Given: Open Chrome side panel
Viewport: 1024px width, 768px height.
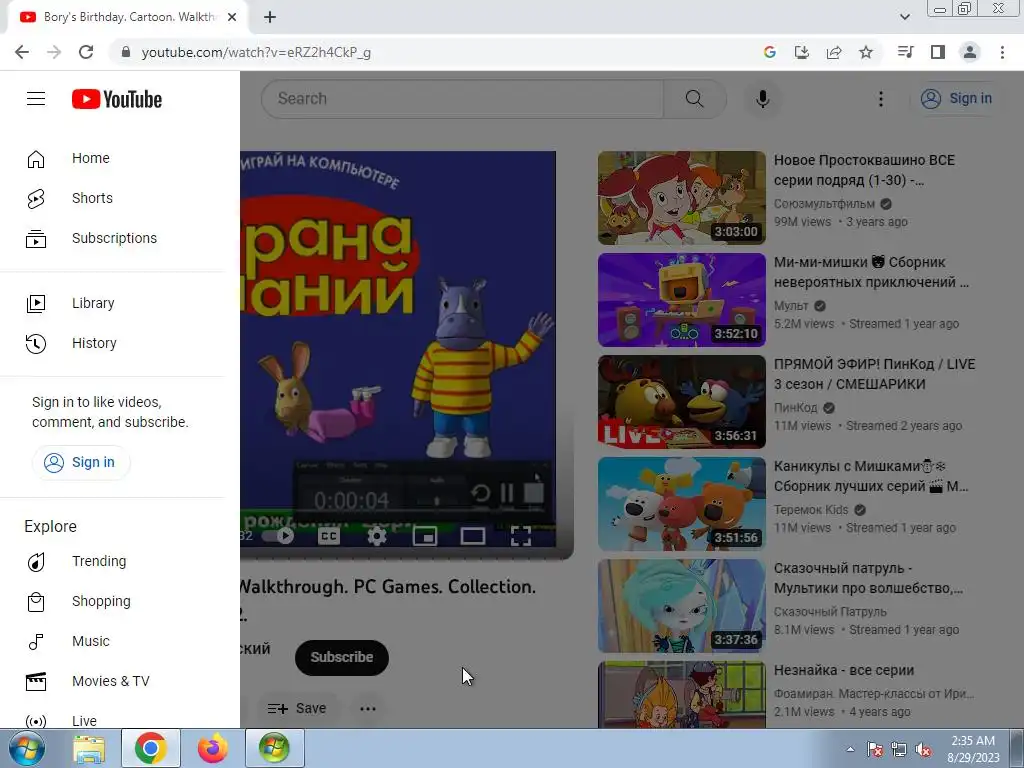Looking at the screenshot, I should point(938,52).
